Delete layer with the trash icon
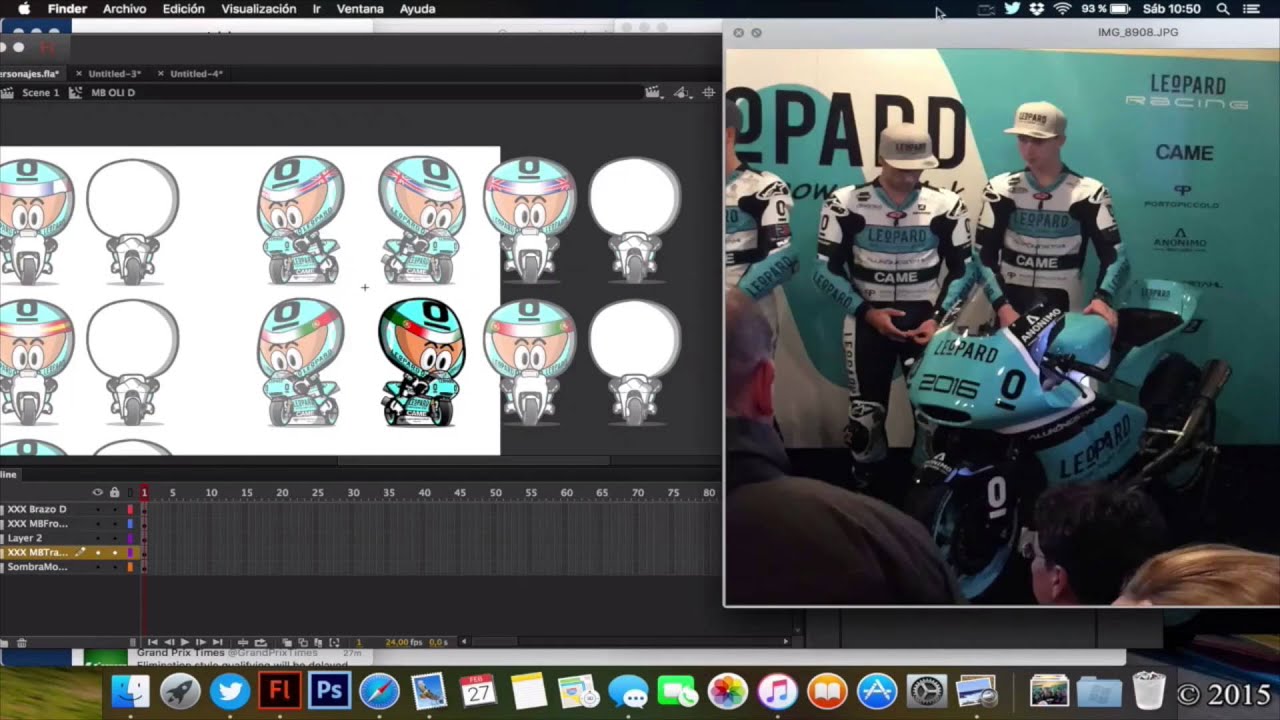 click(22, 643)
